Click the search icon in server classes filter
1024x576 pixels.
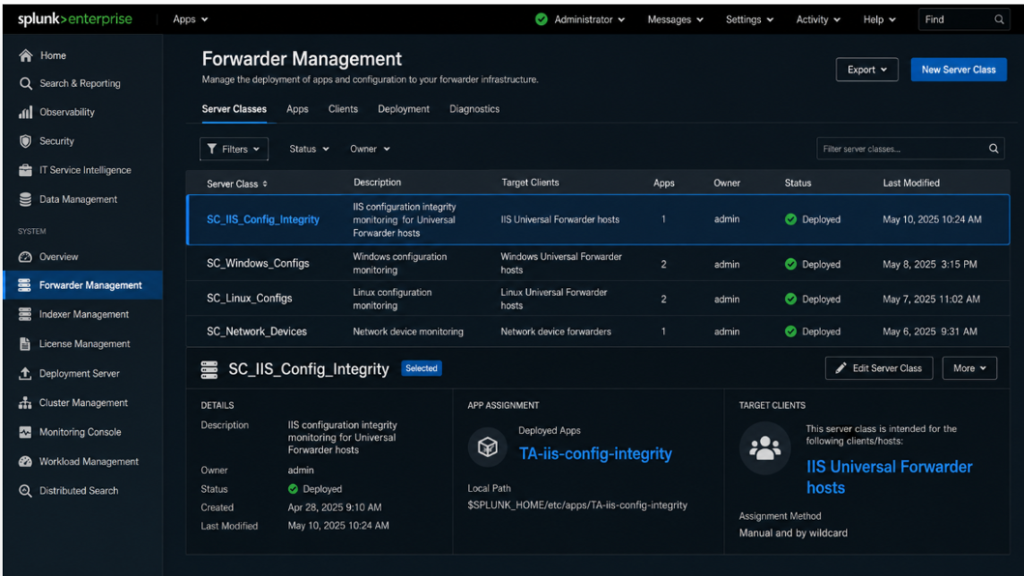993,149
